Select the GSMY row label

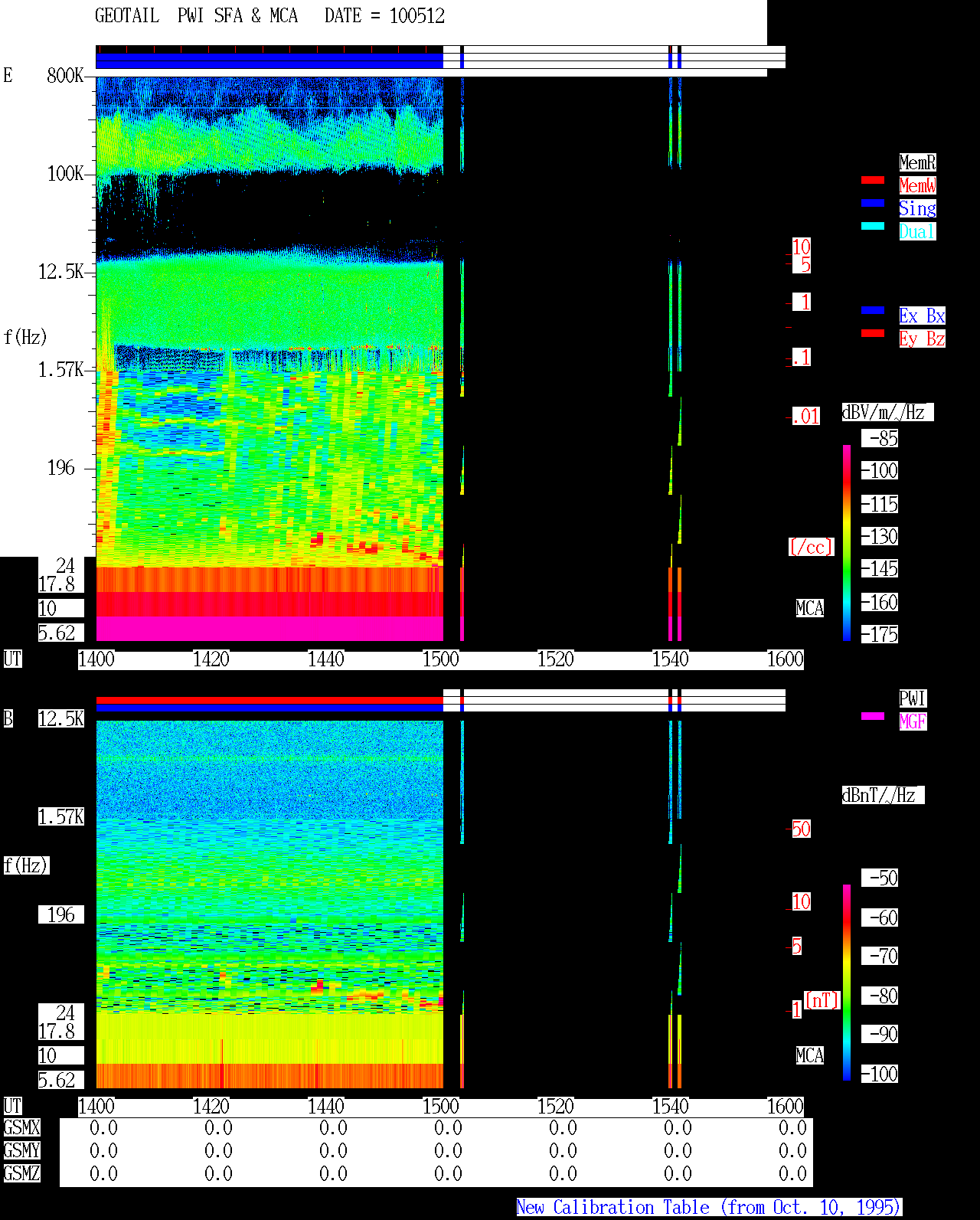[x=21, y=1150]
